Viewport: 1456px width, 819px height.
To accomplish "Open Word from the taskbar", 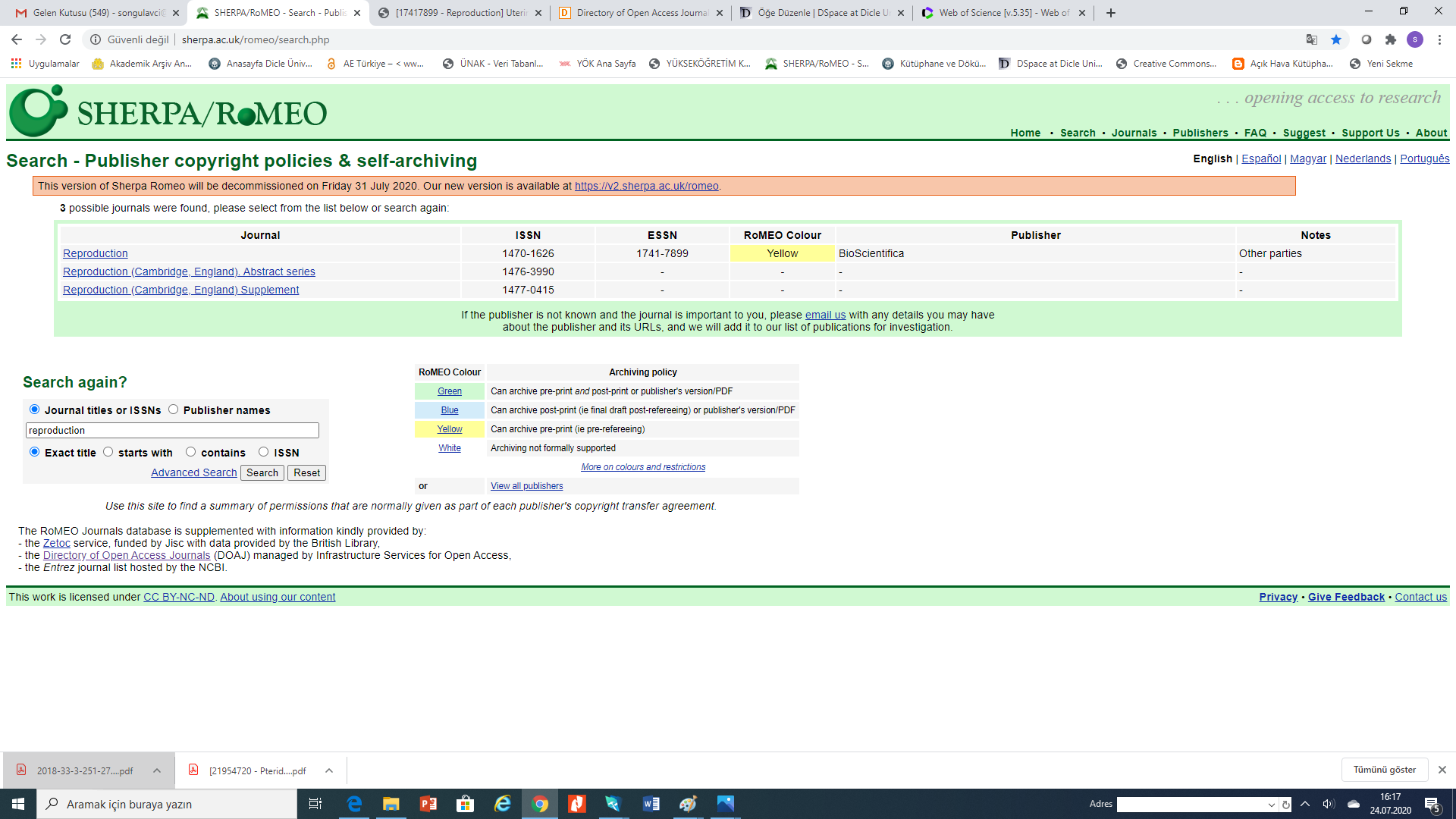I will [x=651, y=804].
